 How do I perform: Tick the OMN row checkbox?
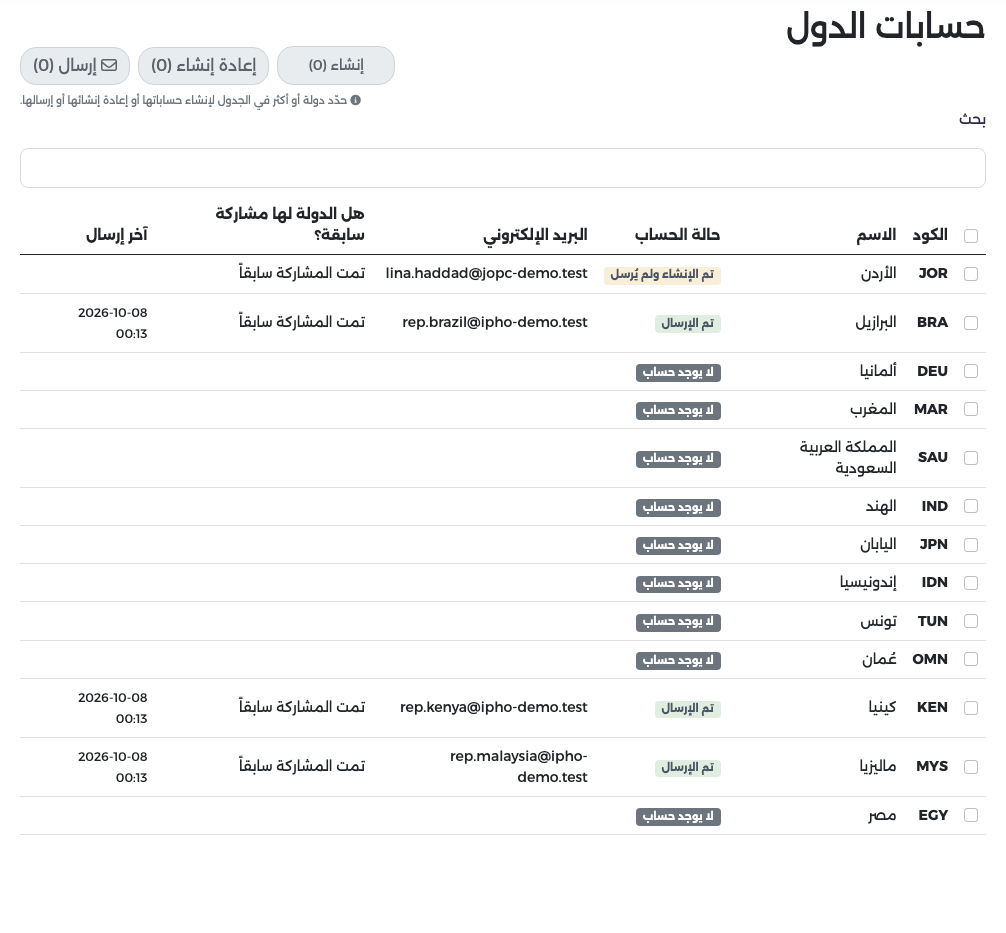971,659
